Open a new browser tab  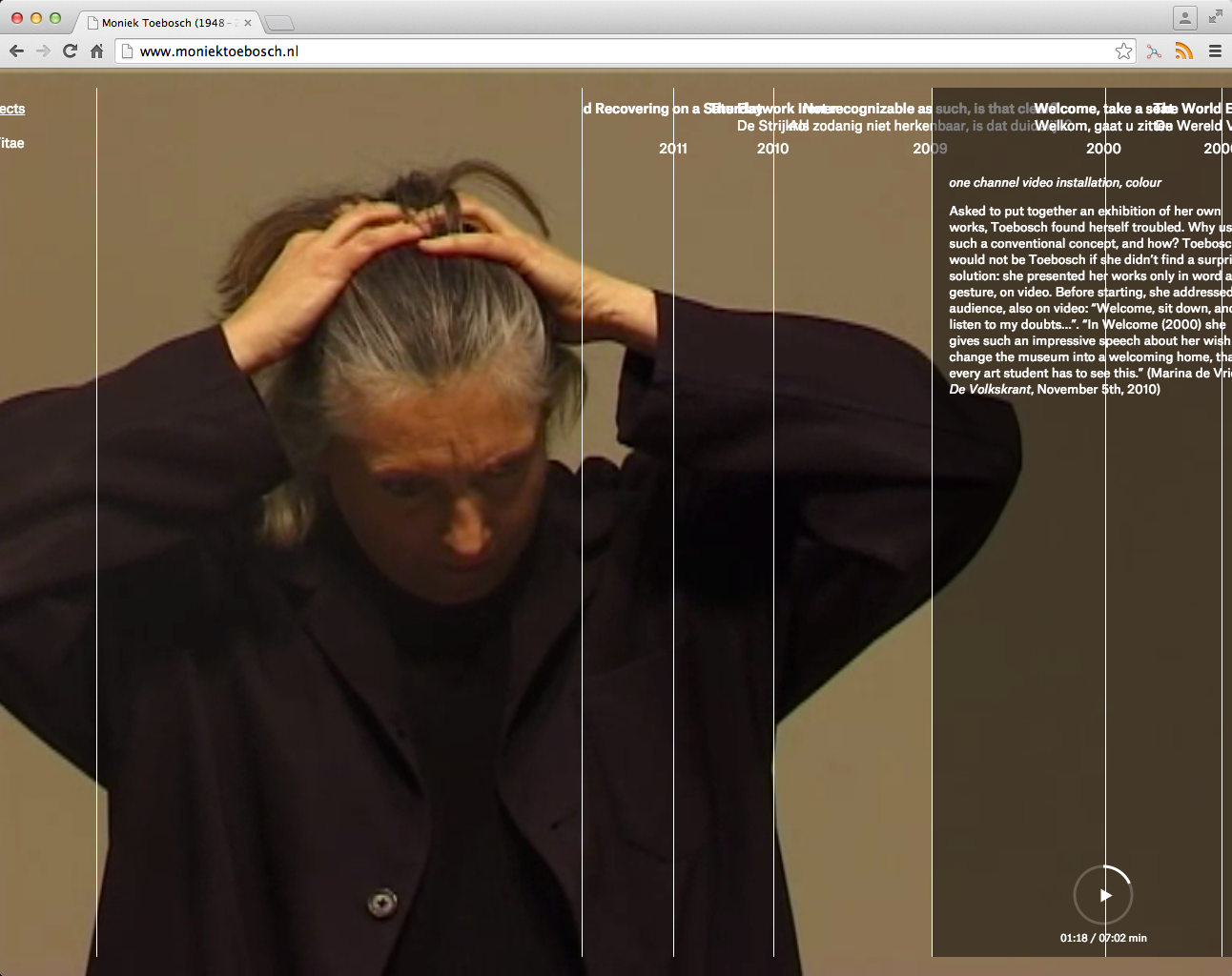click(279, 23)
